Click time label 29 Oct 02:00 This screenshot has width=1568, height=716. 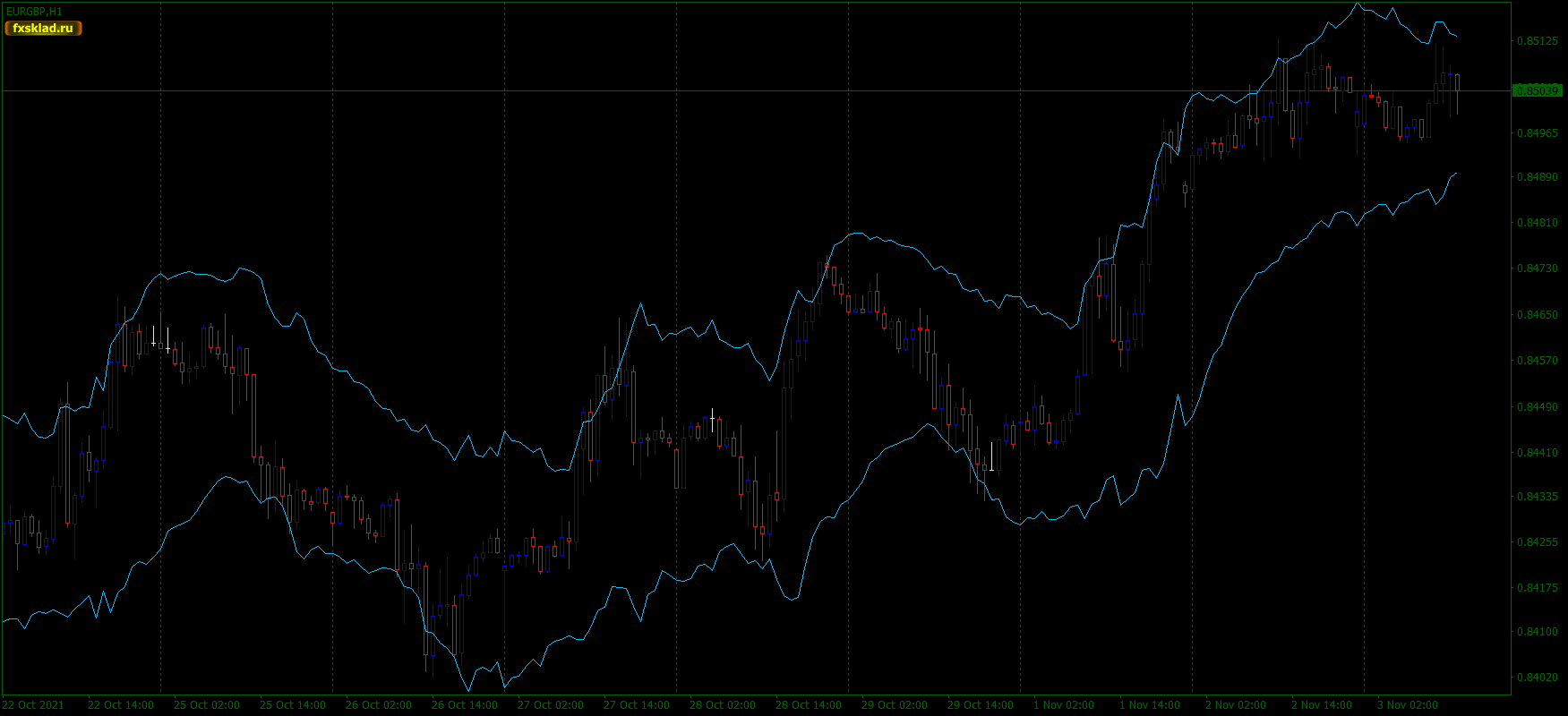click(895, 705)
